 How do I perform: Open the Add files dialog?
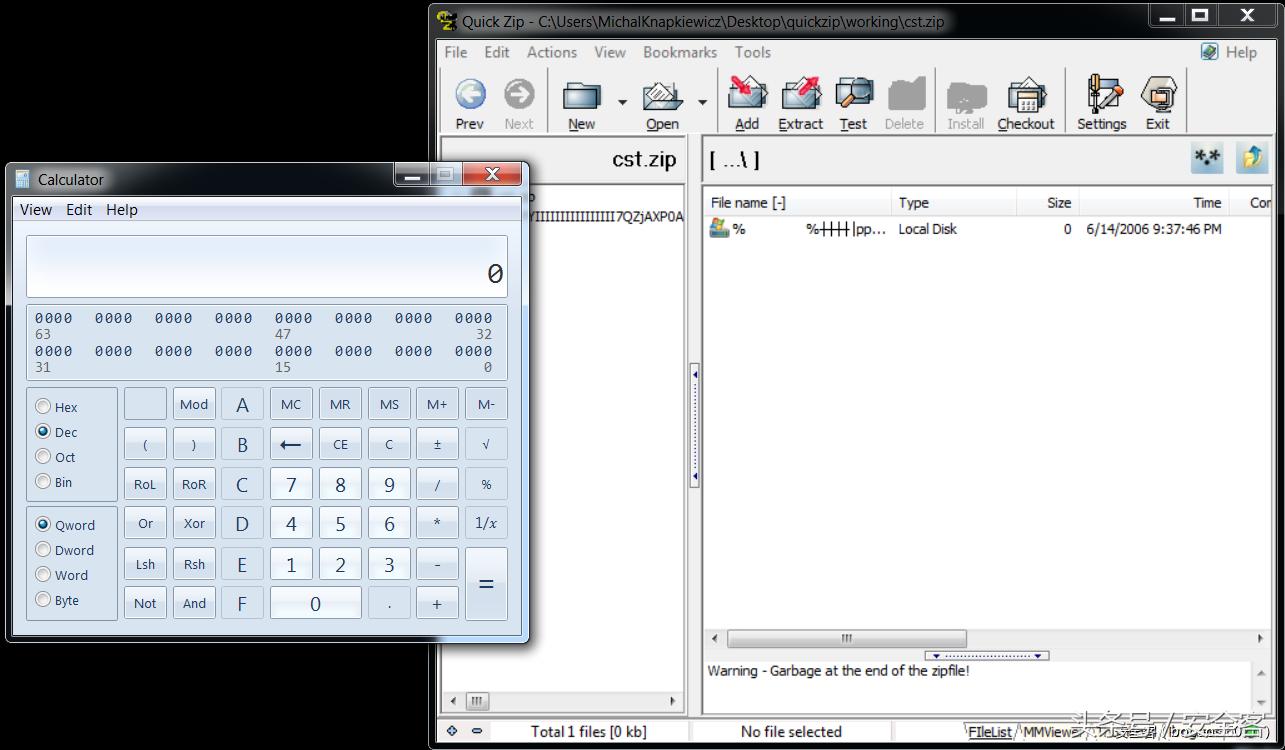click(x=746, y=100)
